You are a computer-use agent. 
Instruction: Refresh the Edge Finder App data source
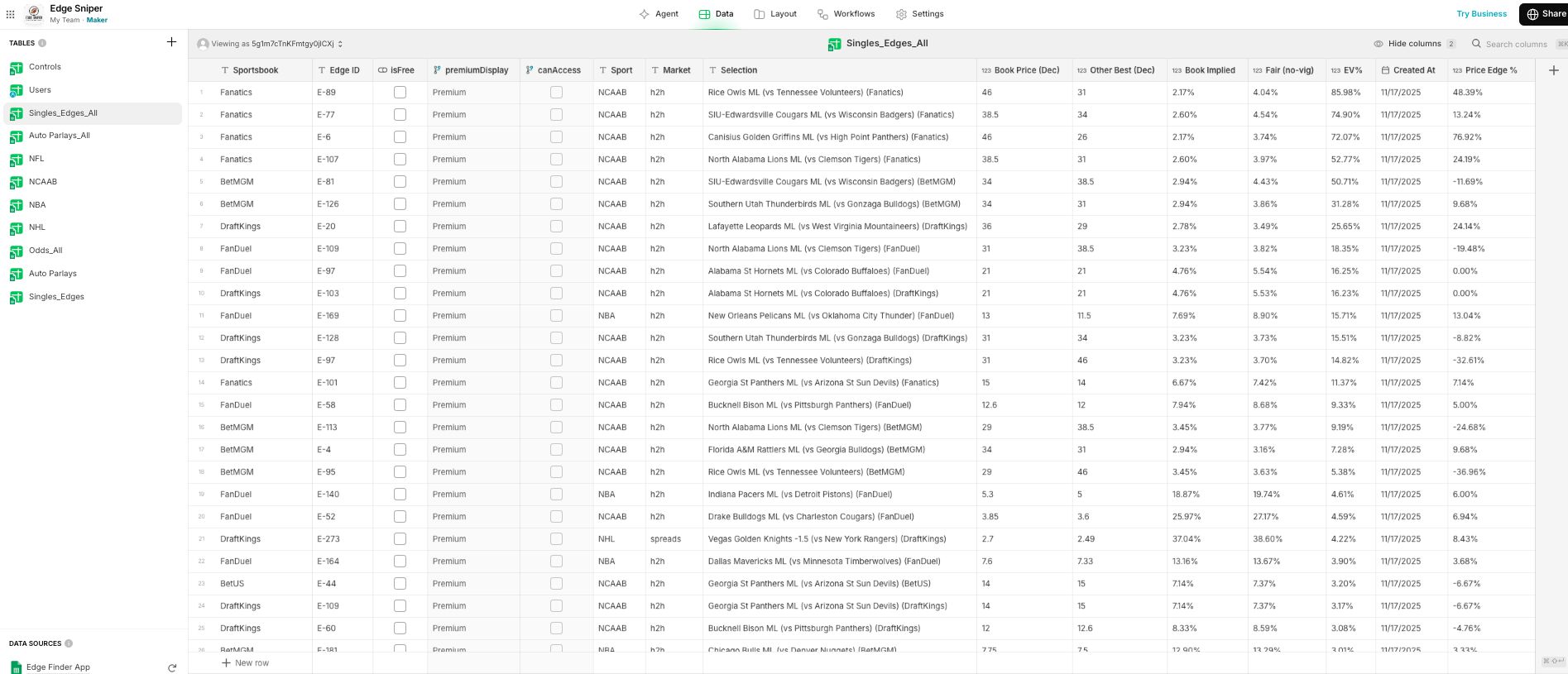click(x=172, y=667)
